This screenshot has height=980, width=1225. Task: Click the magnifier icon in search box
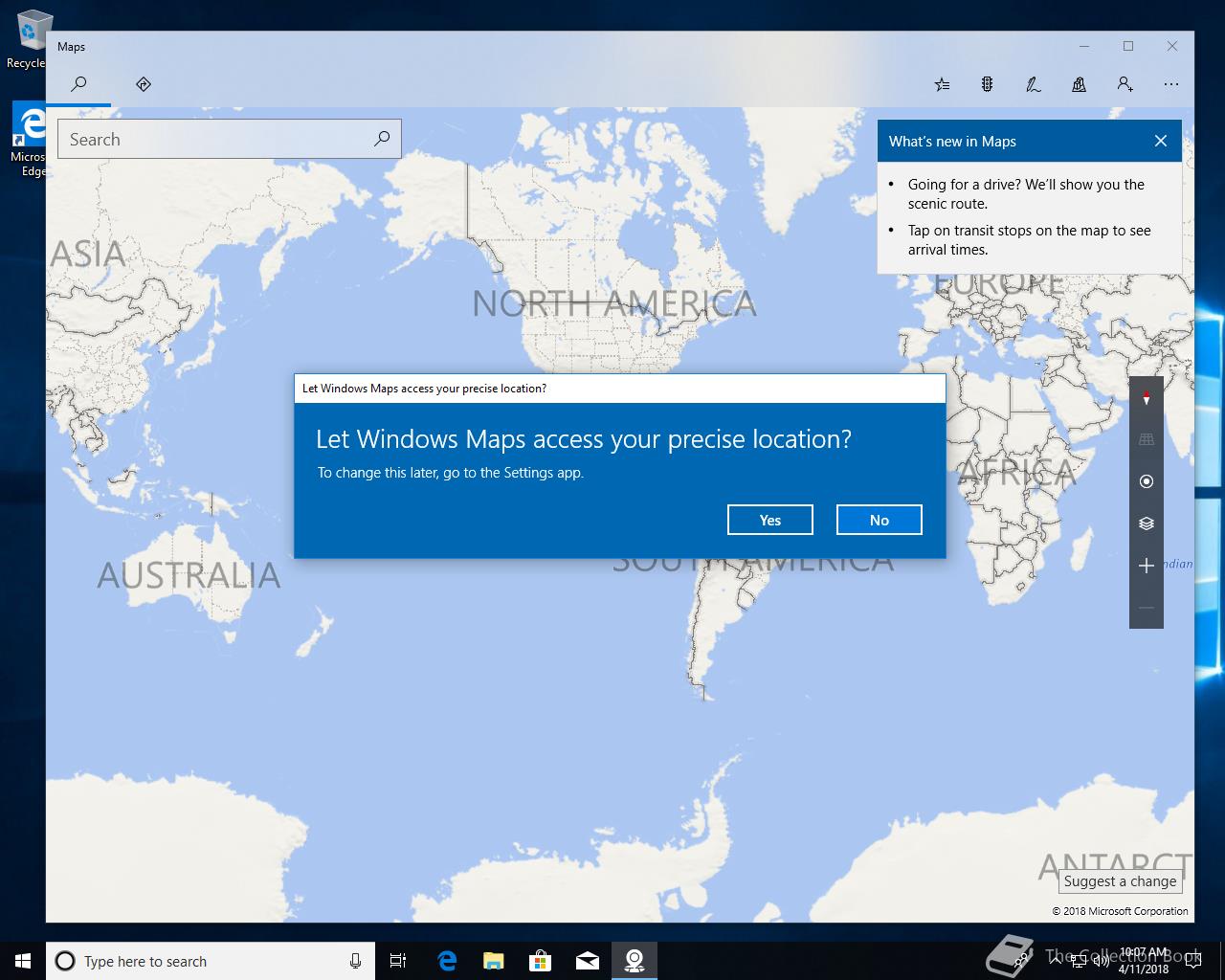click(x=382, y=139)
